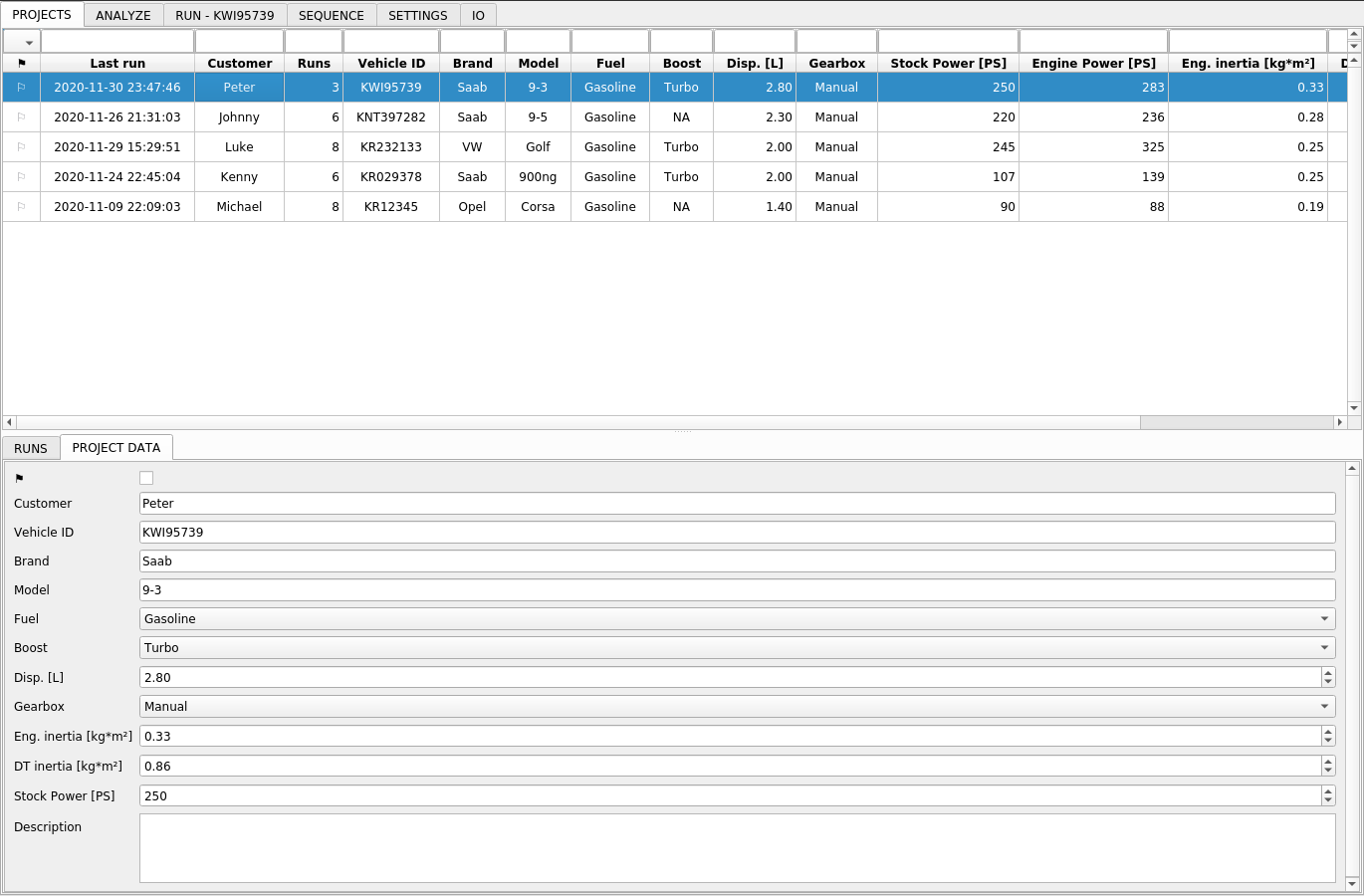Flag Kenny's KR029378 Saab project
Screen dimensions: 1364x896
(21, 176)
